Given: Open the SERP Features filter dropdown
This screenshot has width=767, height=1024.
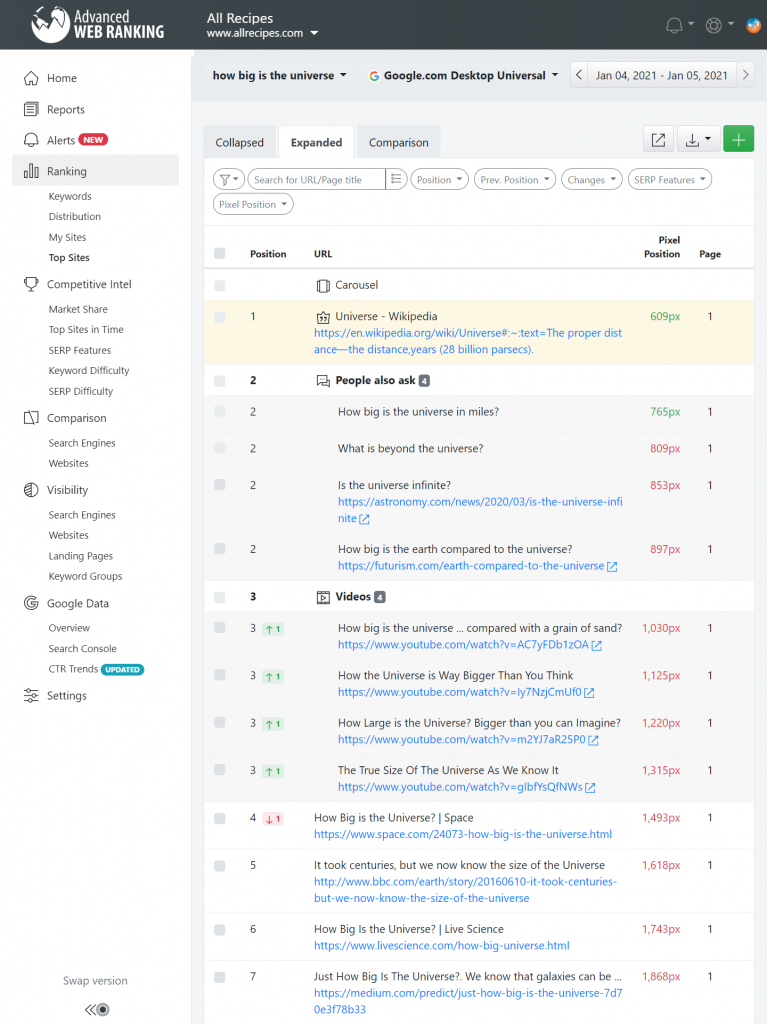Looking at the screenshot, I should coord(670,179).
